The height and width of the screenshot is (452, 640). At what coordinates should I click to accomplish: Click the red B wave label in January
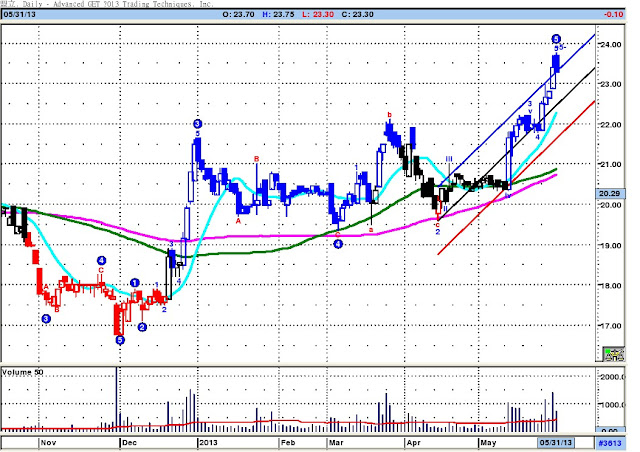[x=256, y=158]
